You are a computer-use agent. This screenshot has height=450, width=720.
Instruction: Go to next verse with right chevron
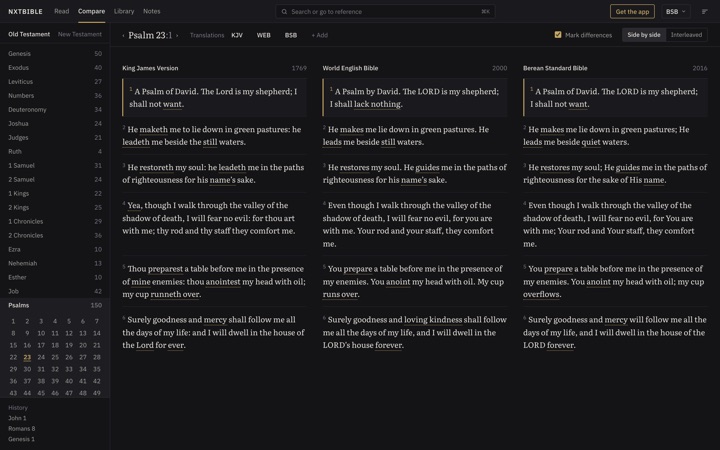pyautogui.click(x=177, y=35)
